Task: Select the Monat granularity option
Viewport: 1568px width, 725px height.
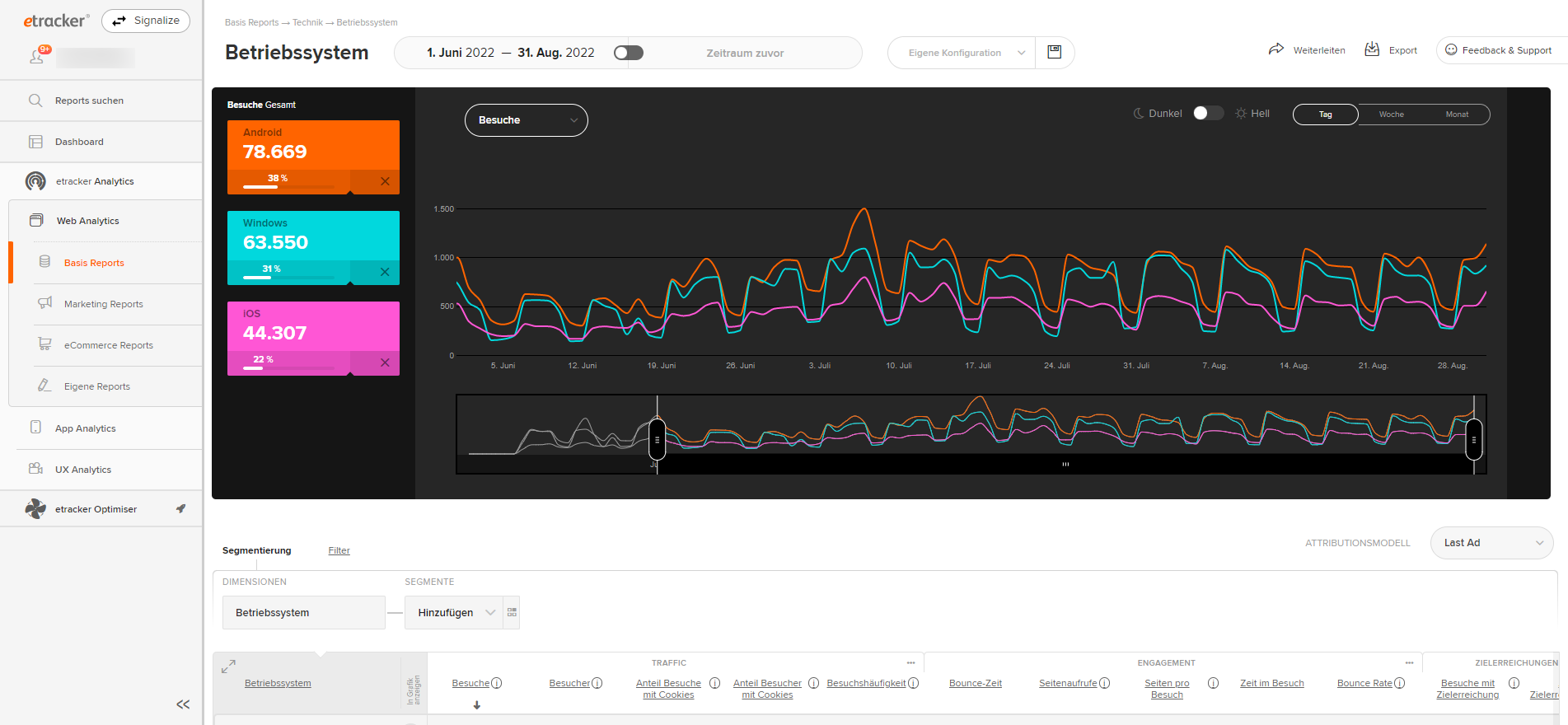Action: pyautogui.click(x=1457, y=115)
